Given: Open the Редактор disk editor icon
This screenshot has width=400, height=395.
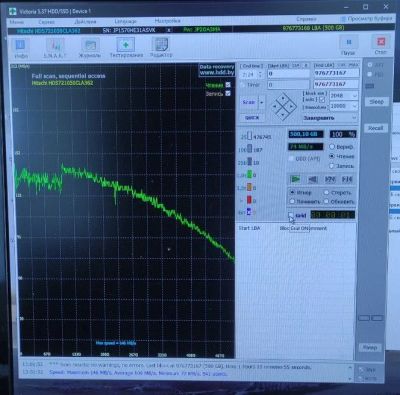Looking at the screenshot, I should 161,48.
